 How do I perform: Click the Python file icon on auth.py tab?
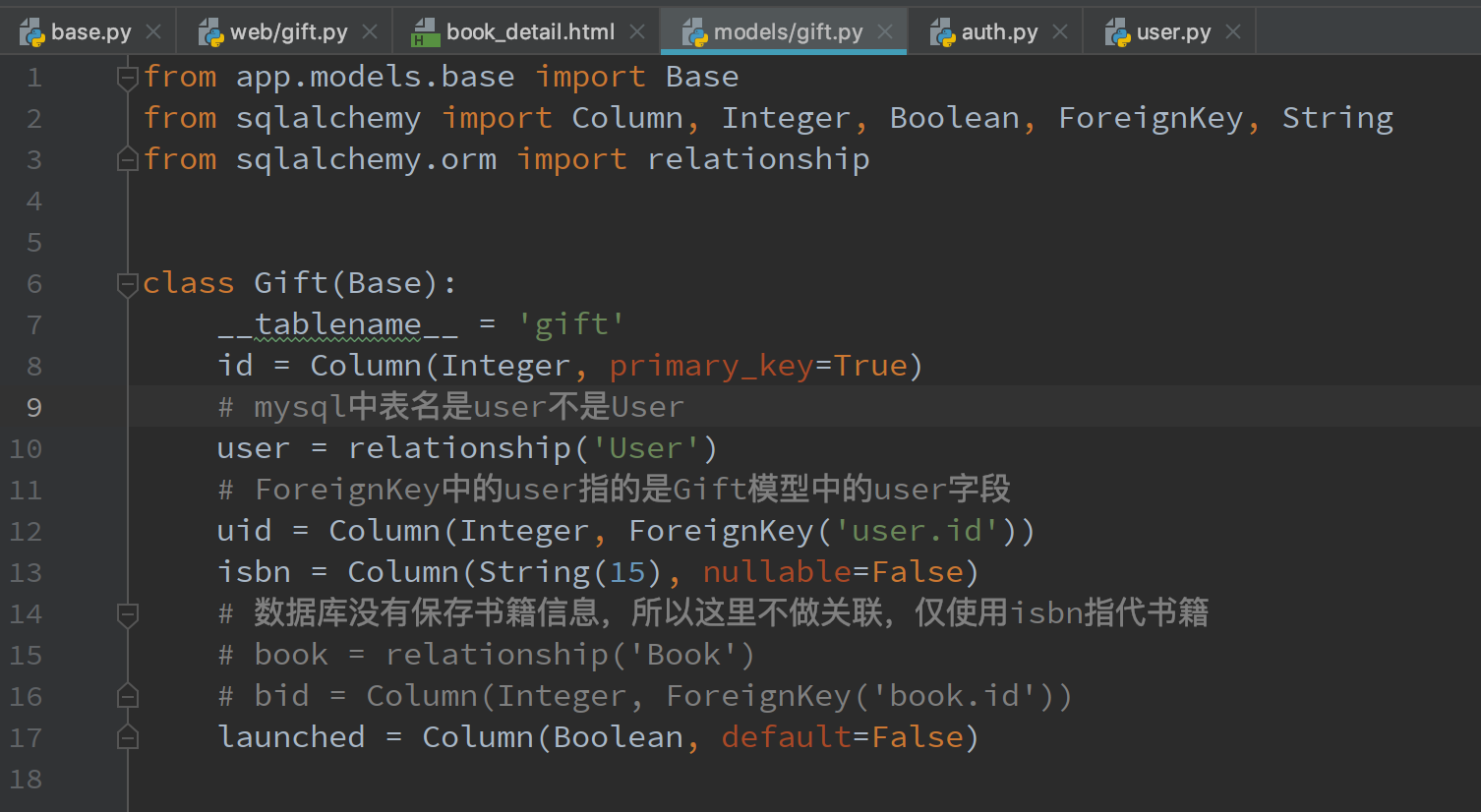[943, 32]
